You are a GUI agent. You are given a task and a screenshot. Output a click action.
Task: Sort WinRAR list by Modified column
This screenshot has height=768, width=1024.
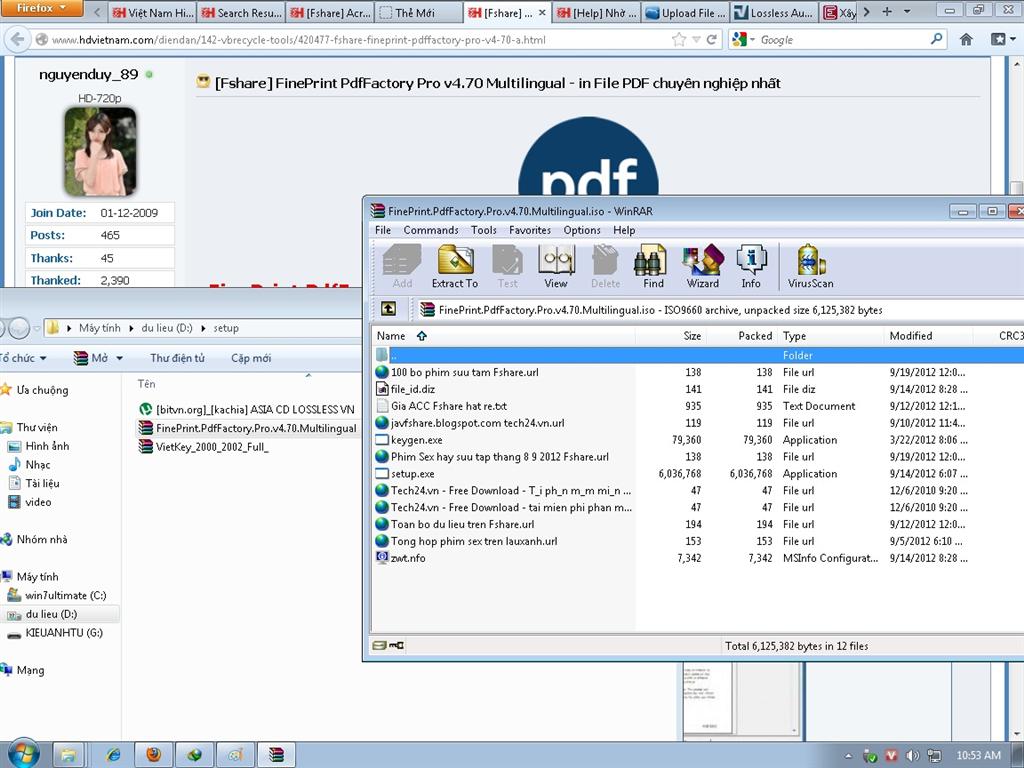[x=910, y=336]
